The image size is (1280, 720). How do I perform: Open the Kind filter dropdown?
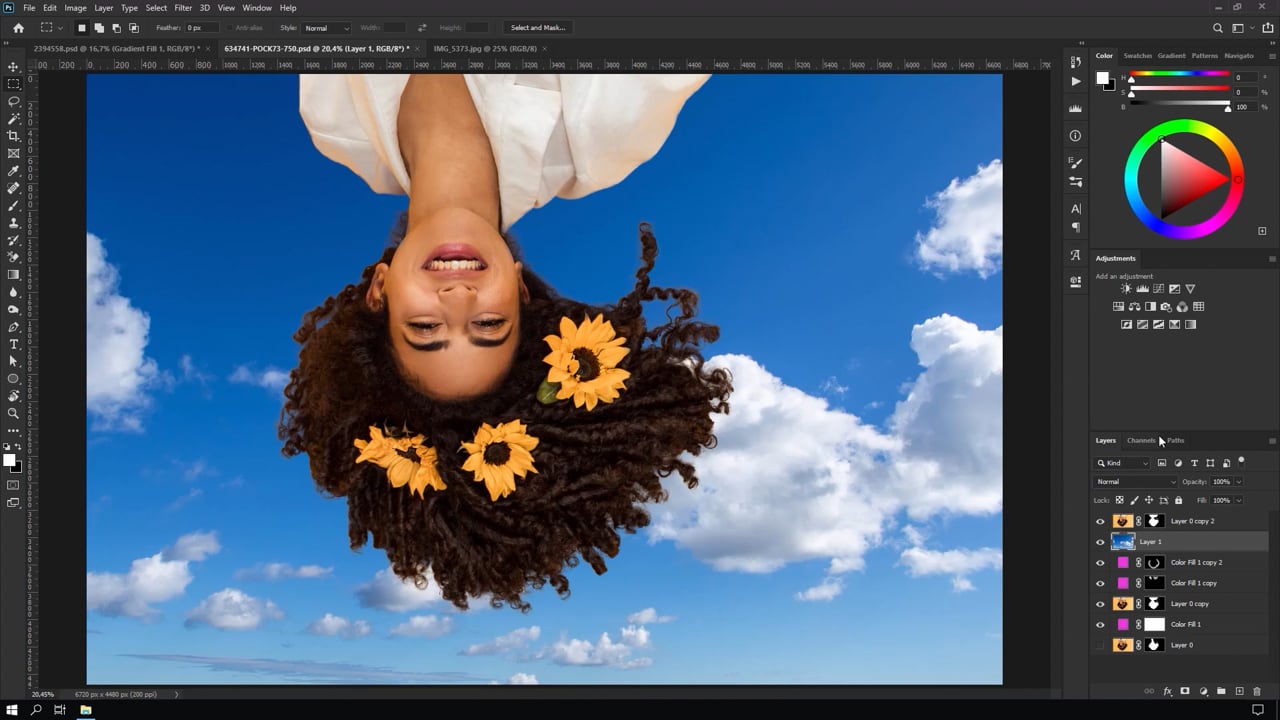tap(1123, 463)
